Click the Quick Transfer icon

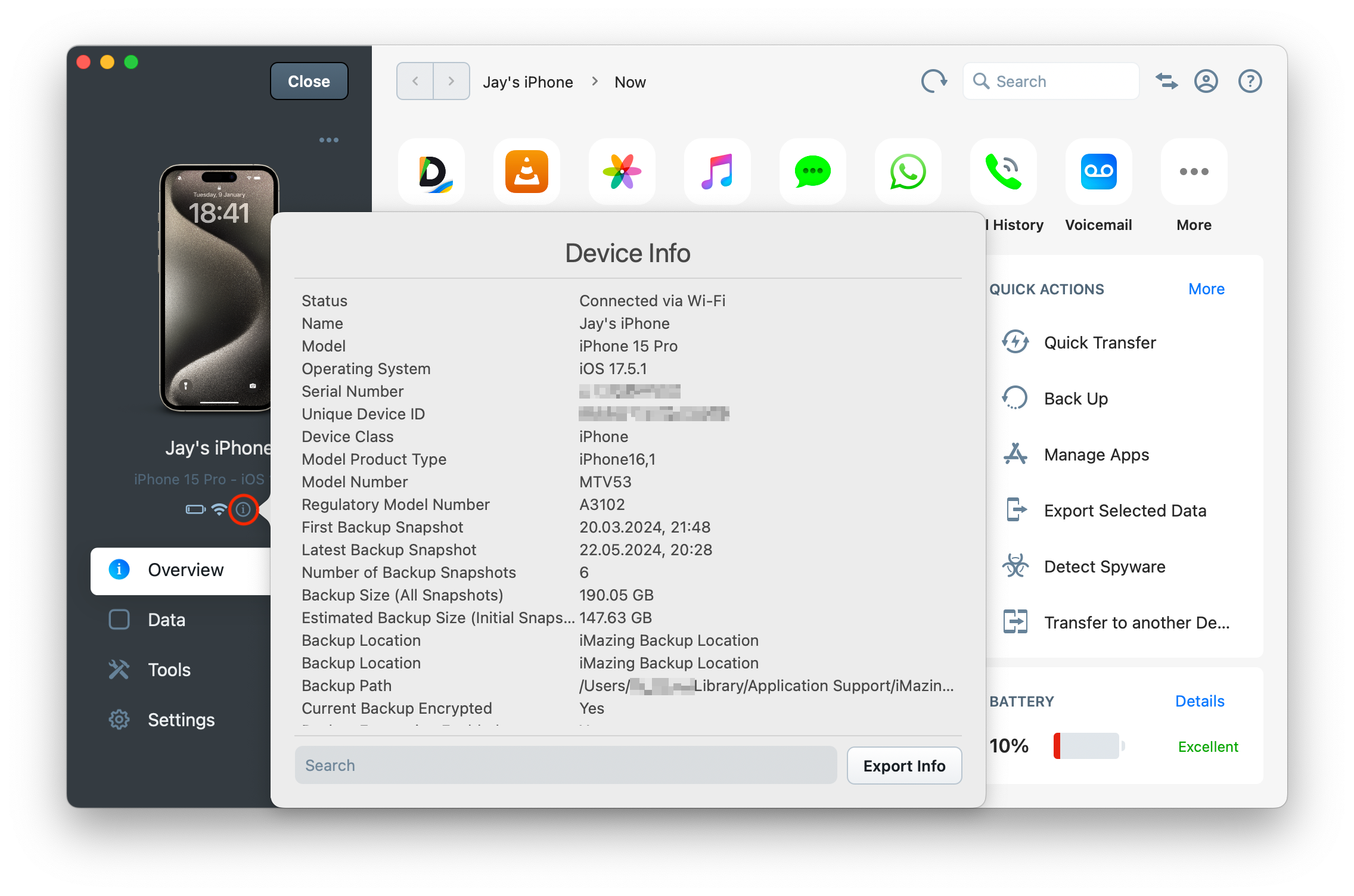1015,342
